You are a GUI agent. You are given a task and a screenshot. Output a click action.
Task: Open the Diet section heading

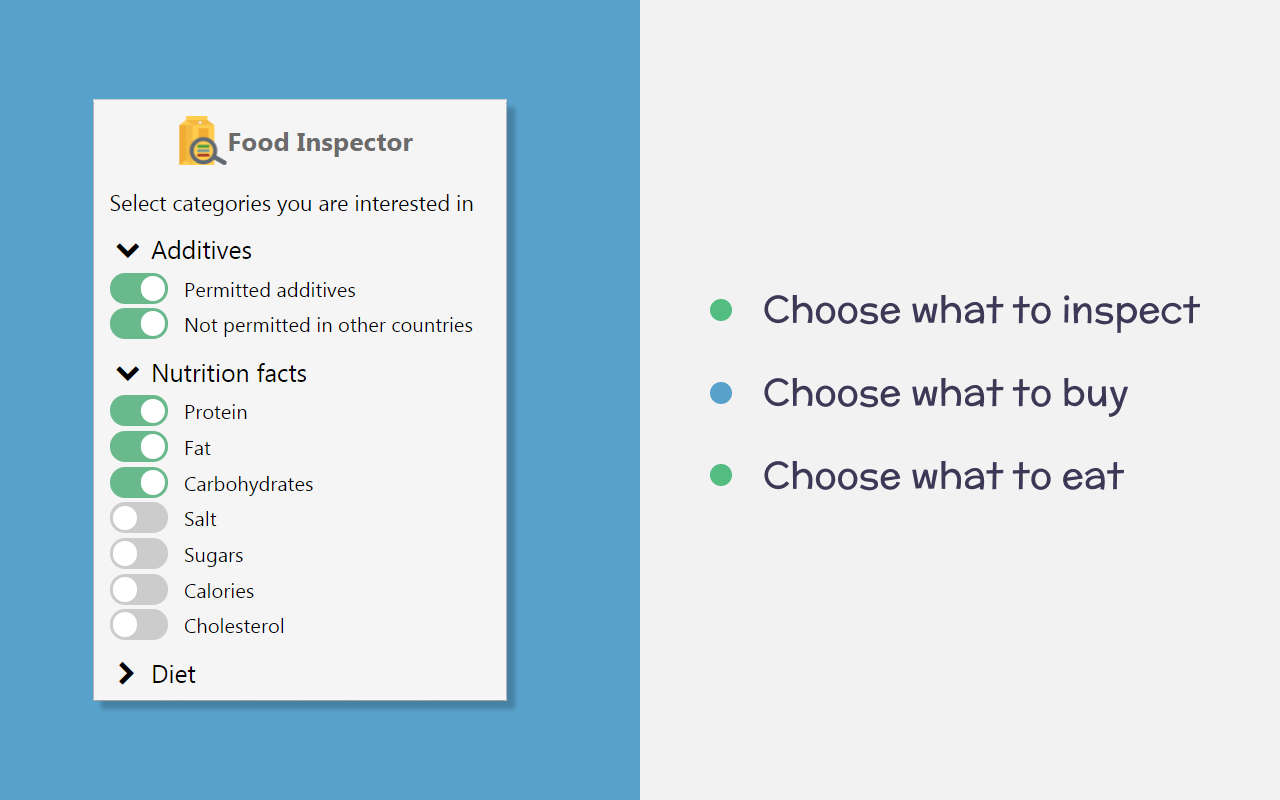click(x=173, y=674)
